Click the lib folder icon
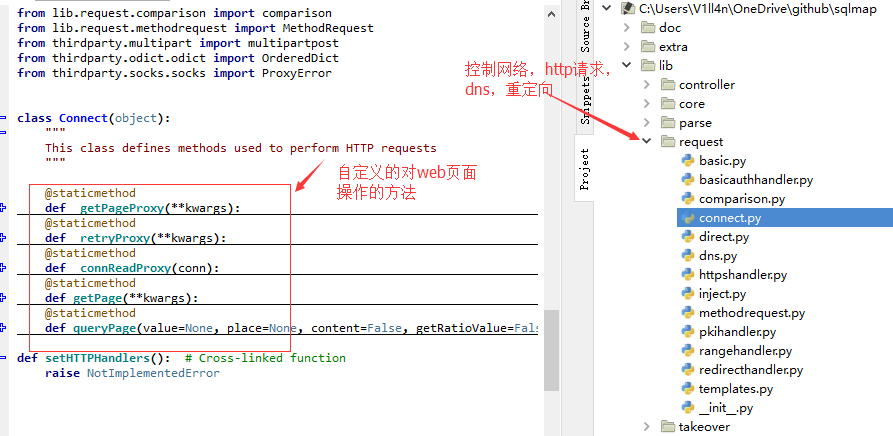 point(648,65)
